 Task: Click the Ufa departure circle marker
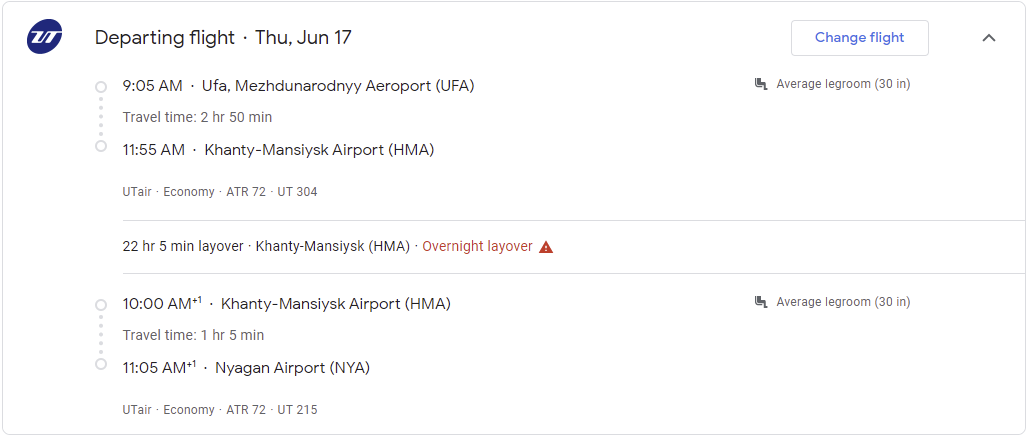point(101,87)
